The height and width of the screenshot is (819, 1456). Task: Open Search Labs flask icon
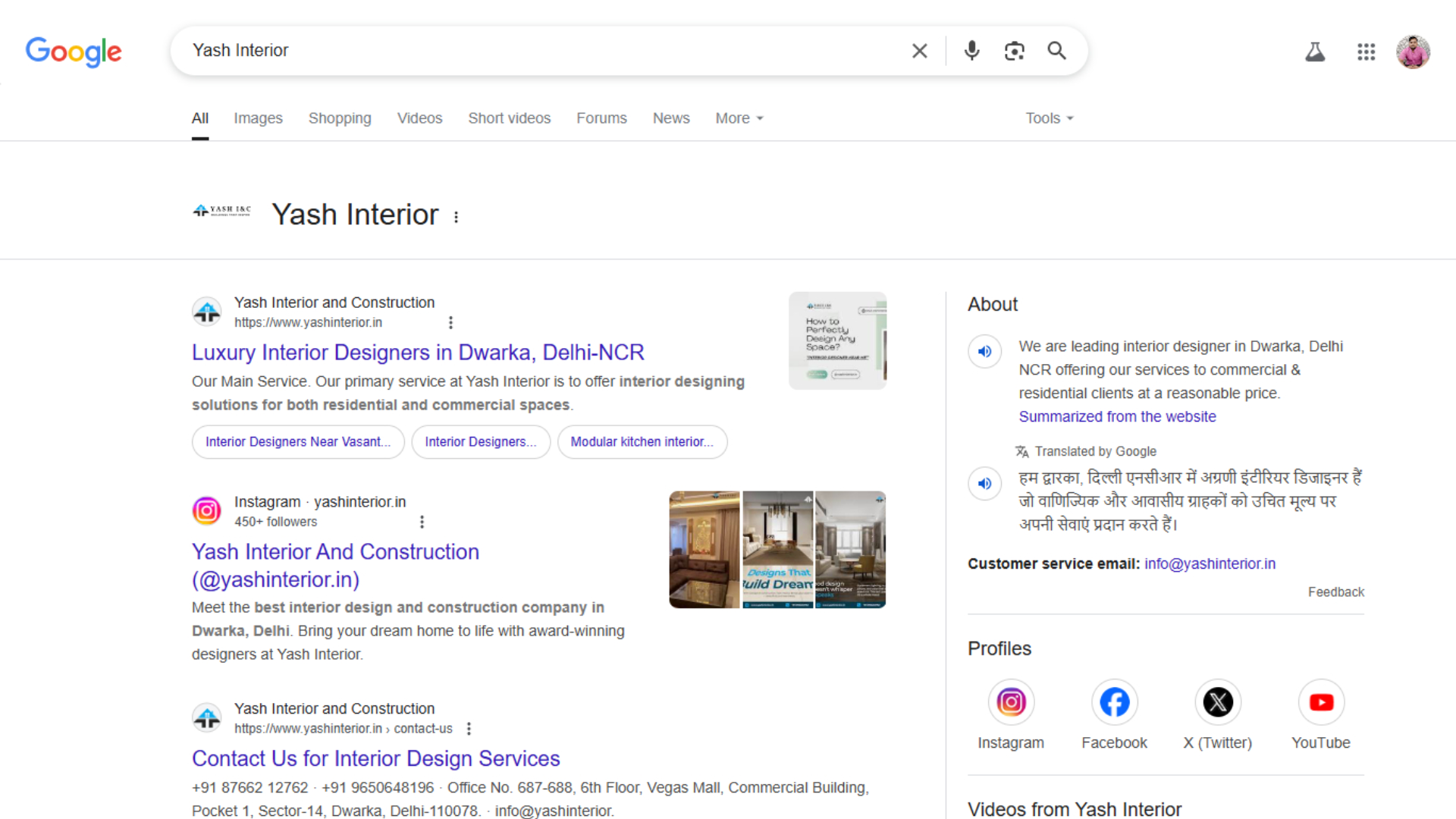[x=1315, y=52]
